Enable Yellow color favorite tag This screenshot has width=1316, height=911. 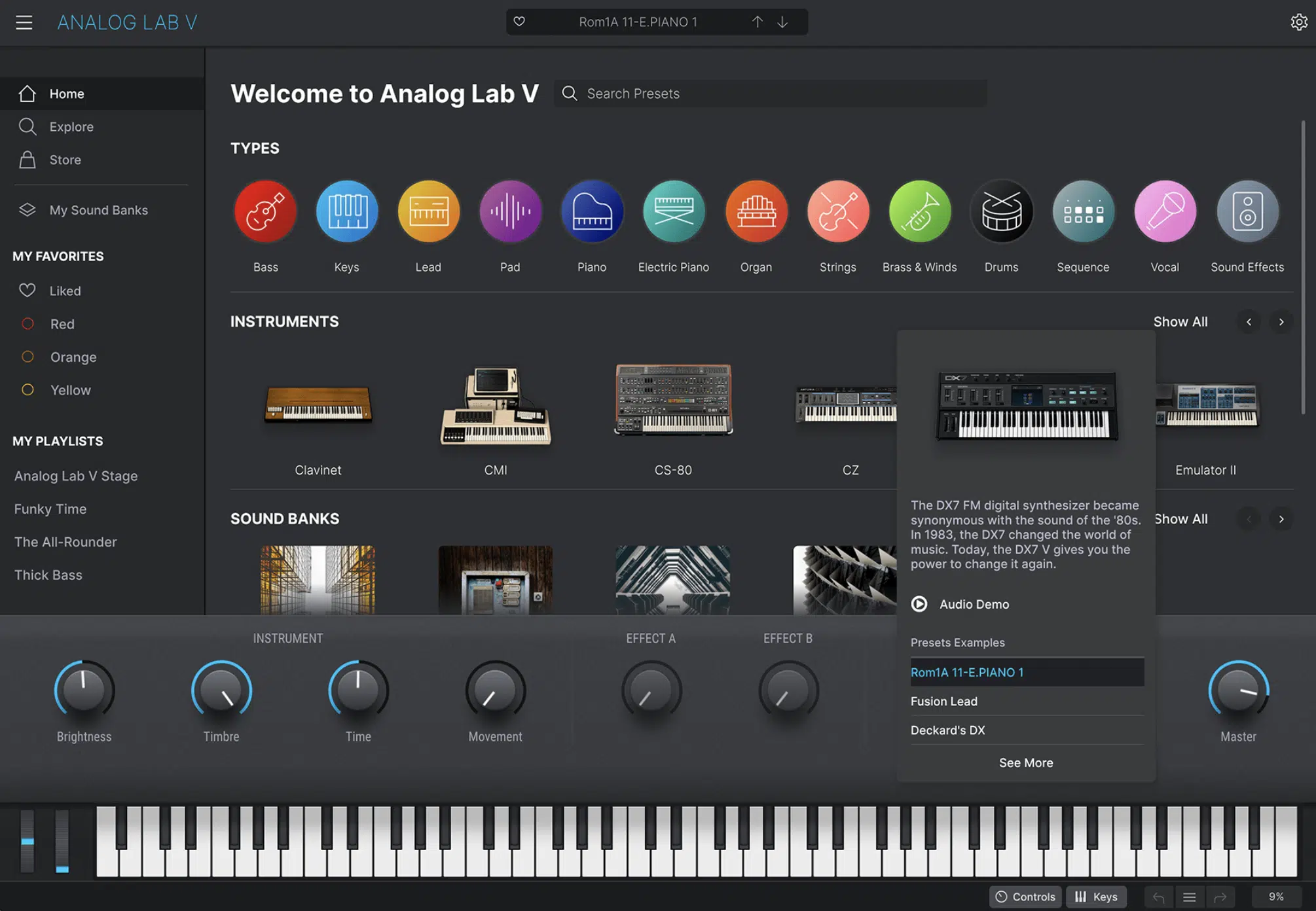(x=27, y=390)
